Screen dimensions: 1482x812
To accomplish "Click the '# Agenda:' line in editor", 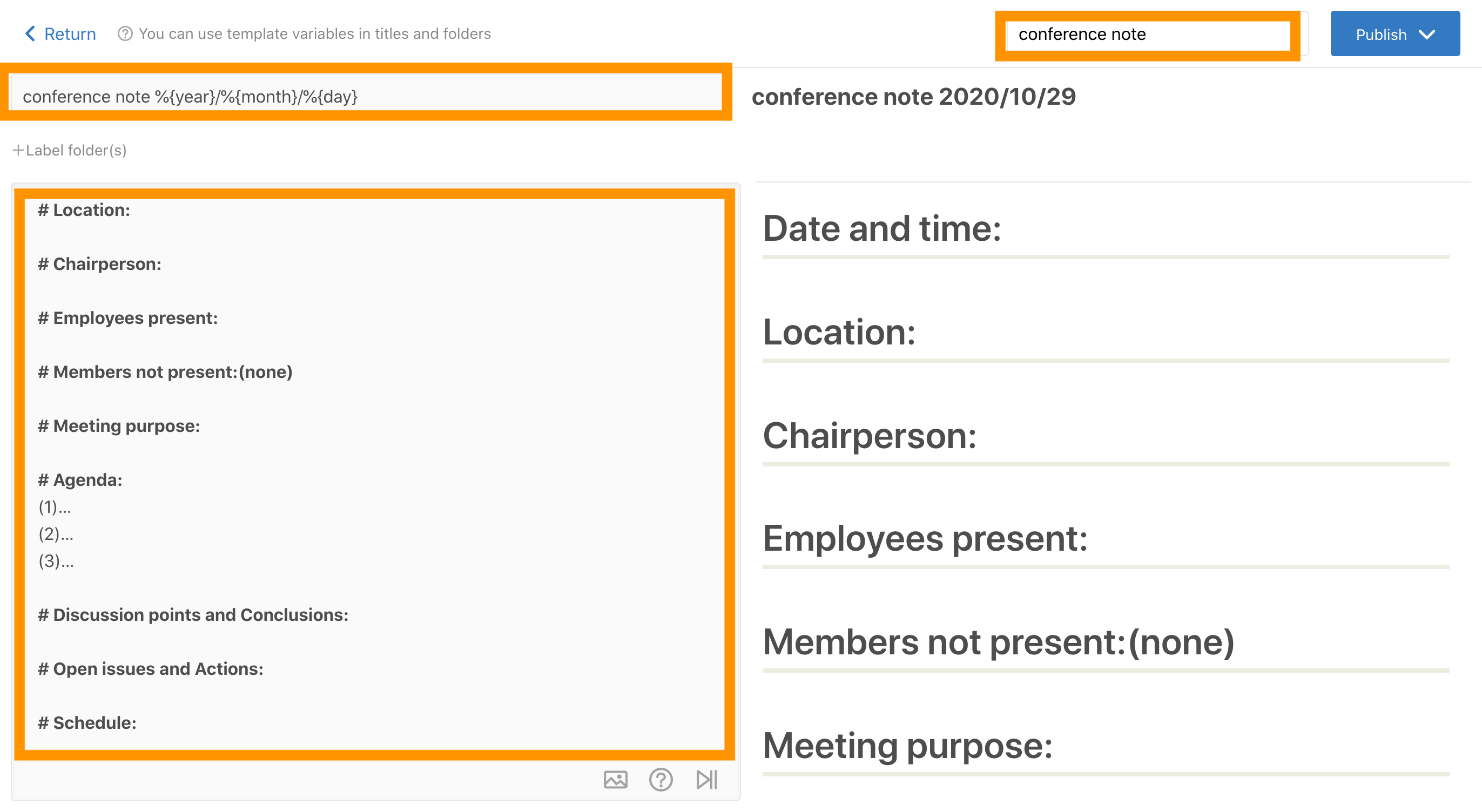I will (80, 479).
